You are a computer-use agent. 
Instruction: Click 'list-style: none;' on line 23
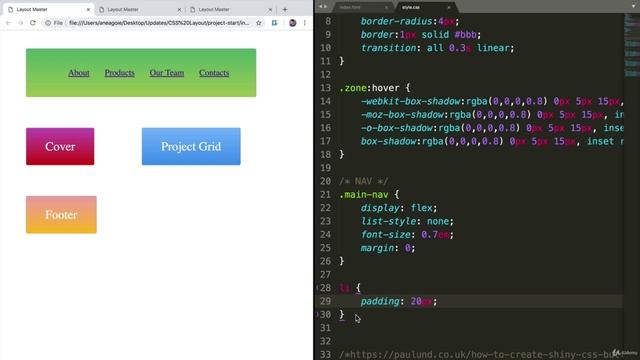point(407,221)
